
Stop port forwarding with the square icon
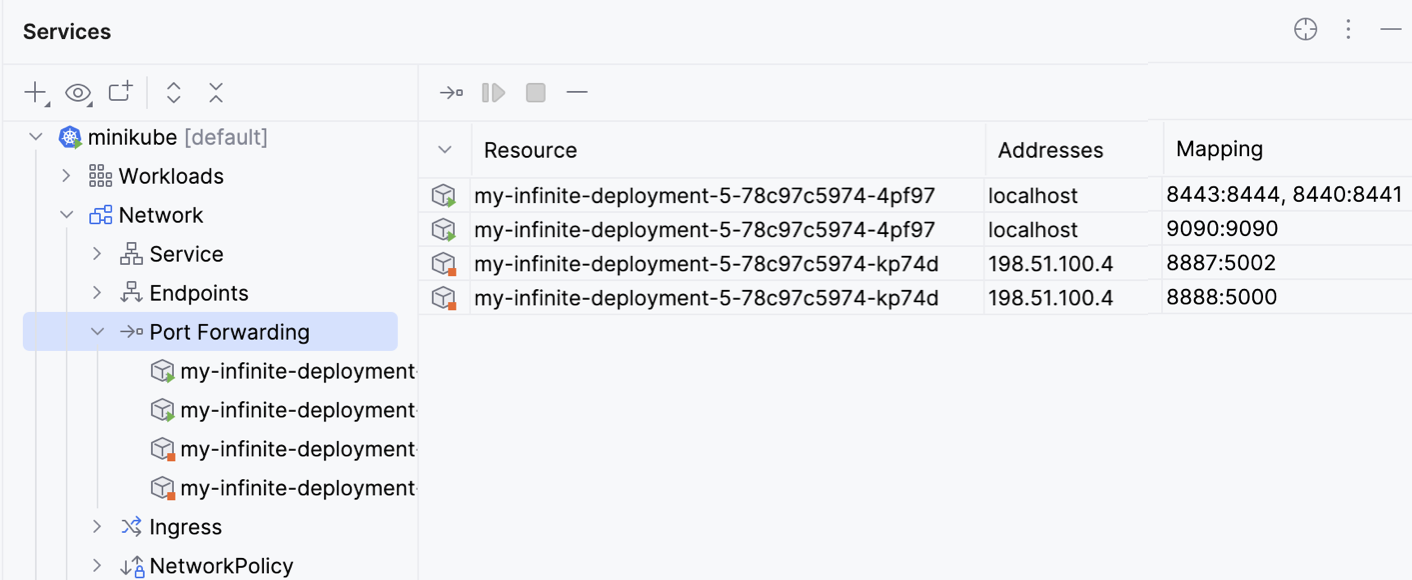click(x=535, y=92)
